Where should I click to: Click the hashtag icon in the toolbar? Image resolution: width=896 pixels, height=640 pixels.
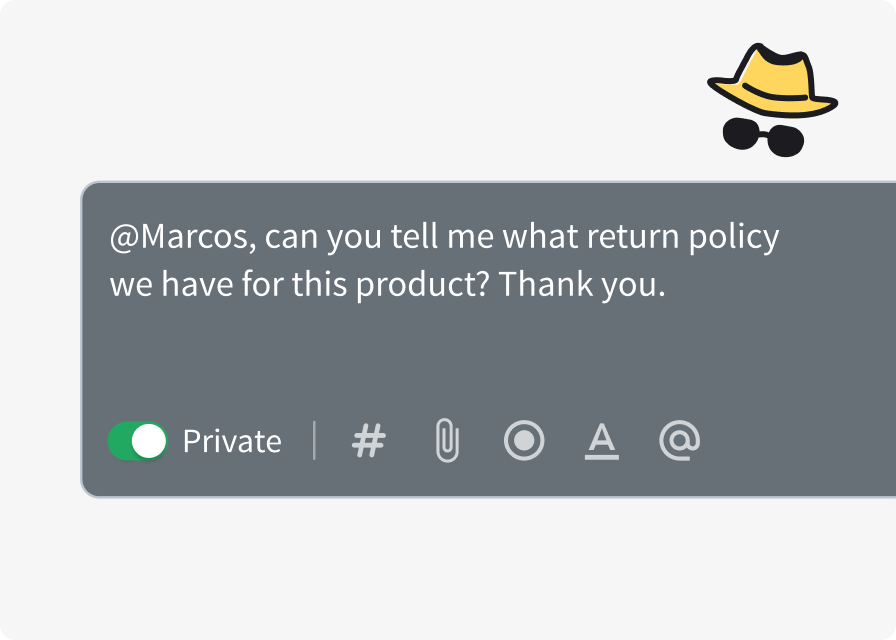(x=369, y=441)
